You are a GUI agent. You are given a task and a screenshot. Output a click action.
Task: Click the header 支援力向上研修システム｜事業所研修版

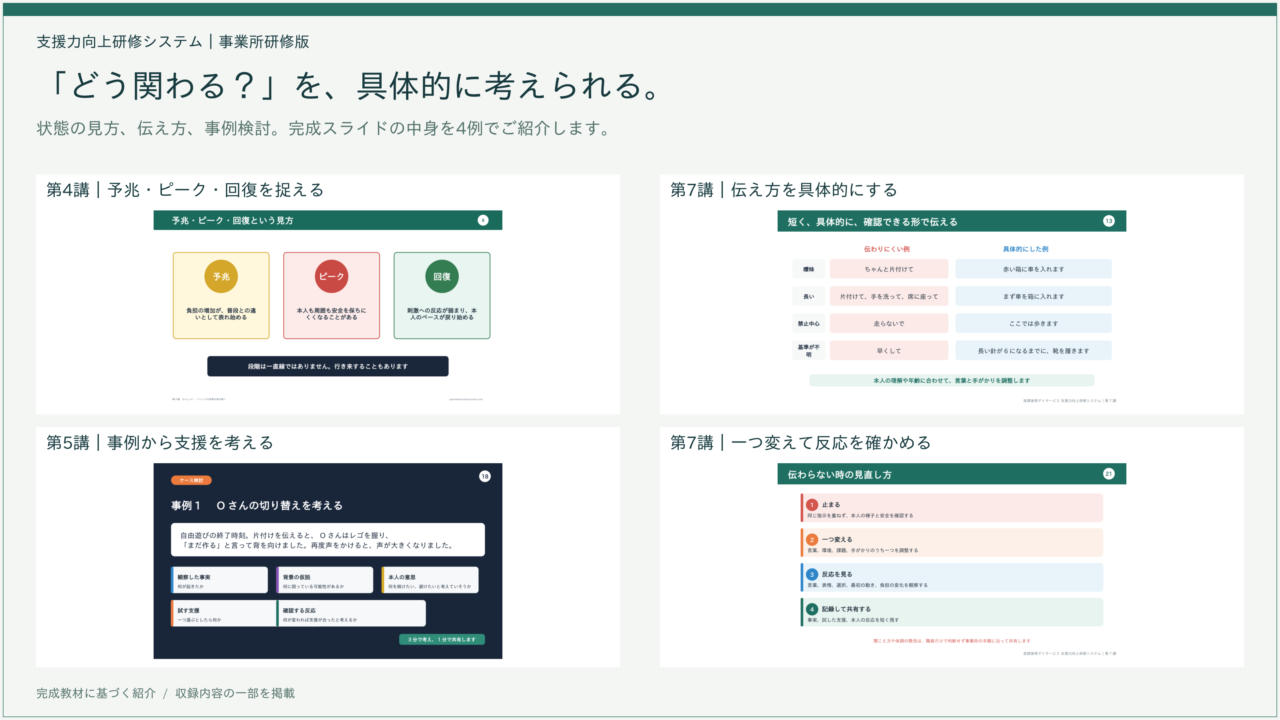pyautogui.click(x=173, y=42)
